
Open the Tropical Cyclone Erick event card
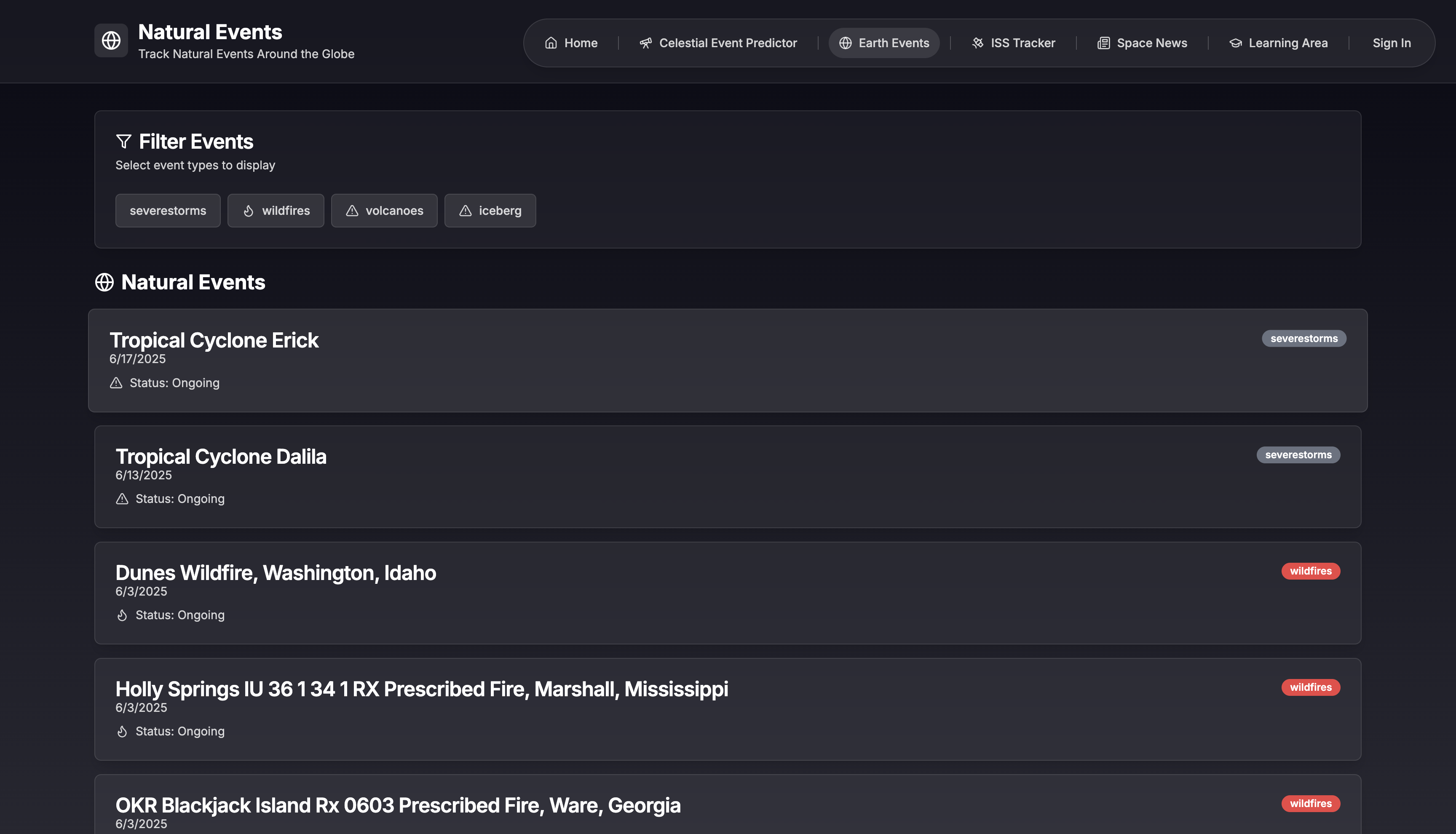[214, 340]
